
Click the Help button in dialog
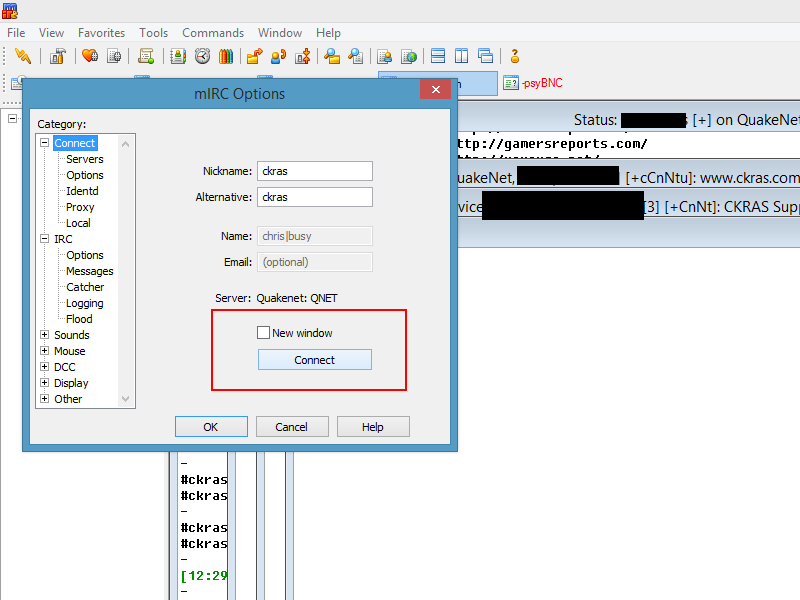(373, 427)
